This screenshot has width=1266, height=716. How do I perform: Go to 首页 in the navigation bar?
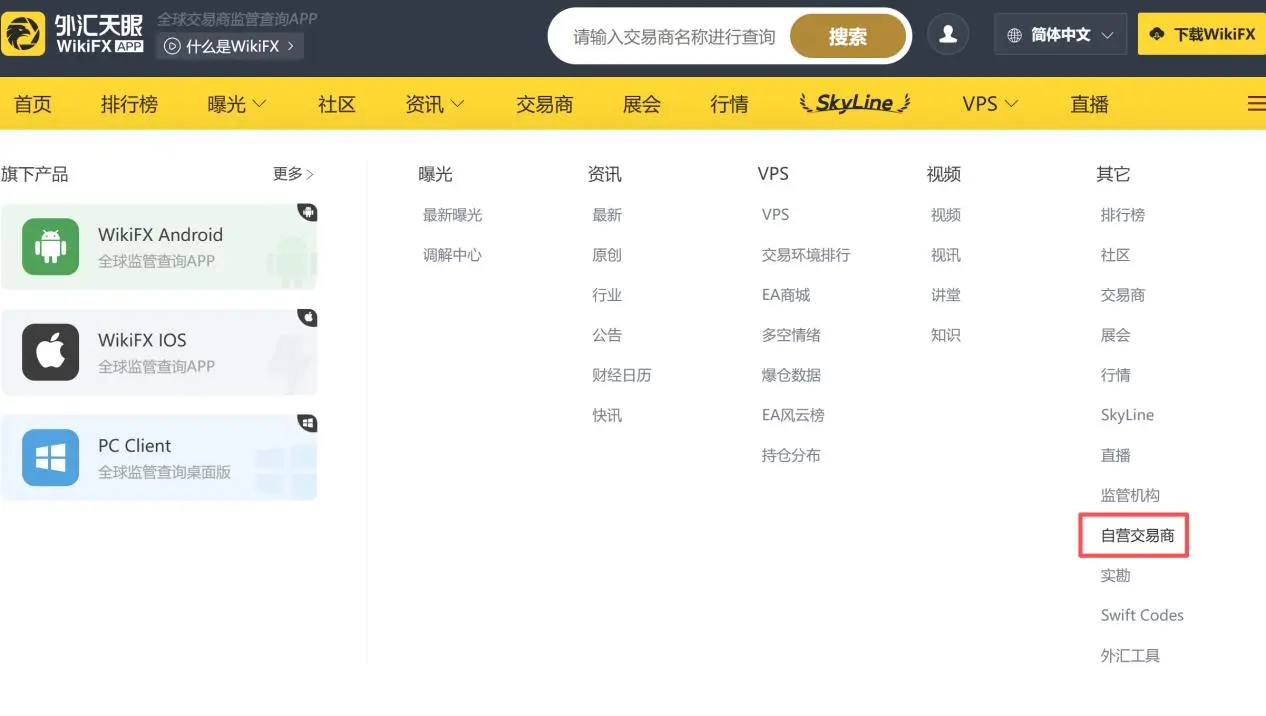(x=33, y=104)
